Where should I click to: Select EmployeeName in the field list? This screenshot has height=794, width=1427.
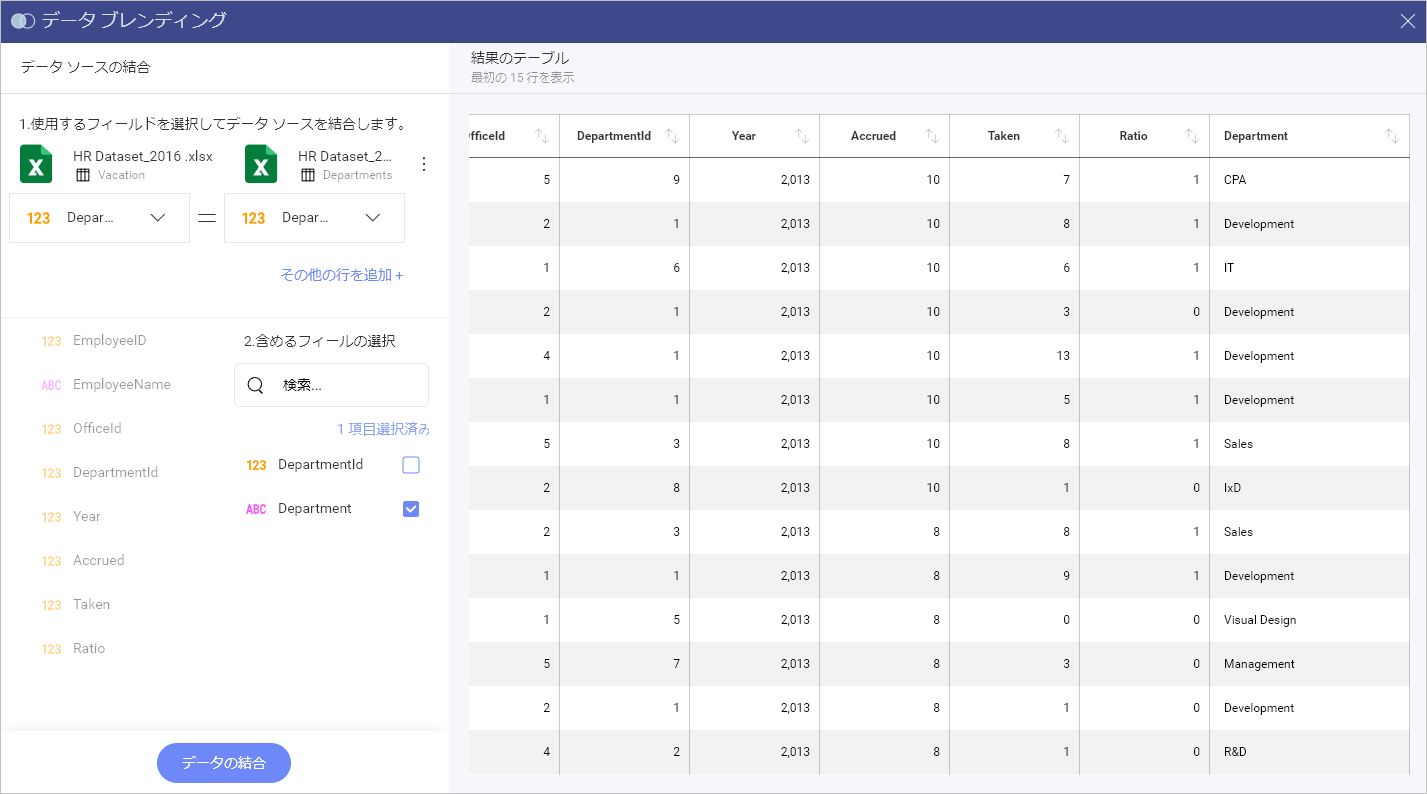[122, 385]
